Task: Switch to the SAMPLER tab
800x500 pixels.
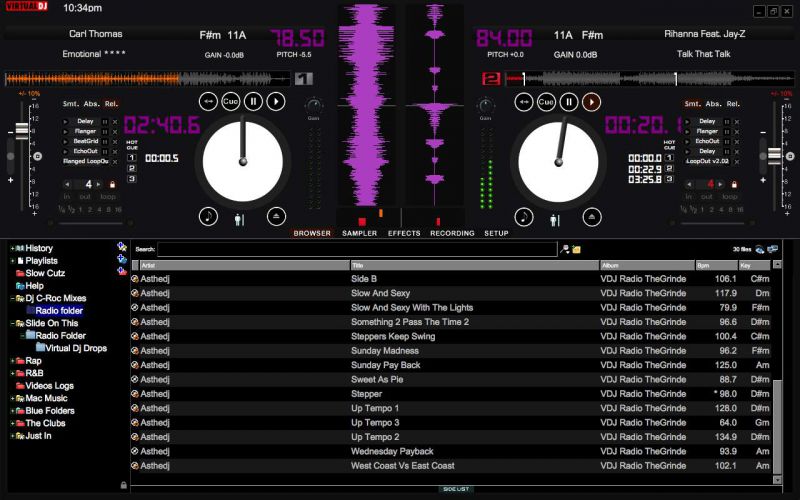Action: [x=359, y=233]
